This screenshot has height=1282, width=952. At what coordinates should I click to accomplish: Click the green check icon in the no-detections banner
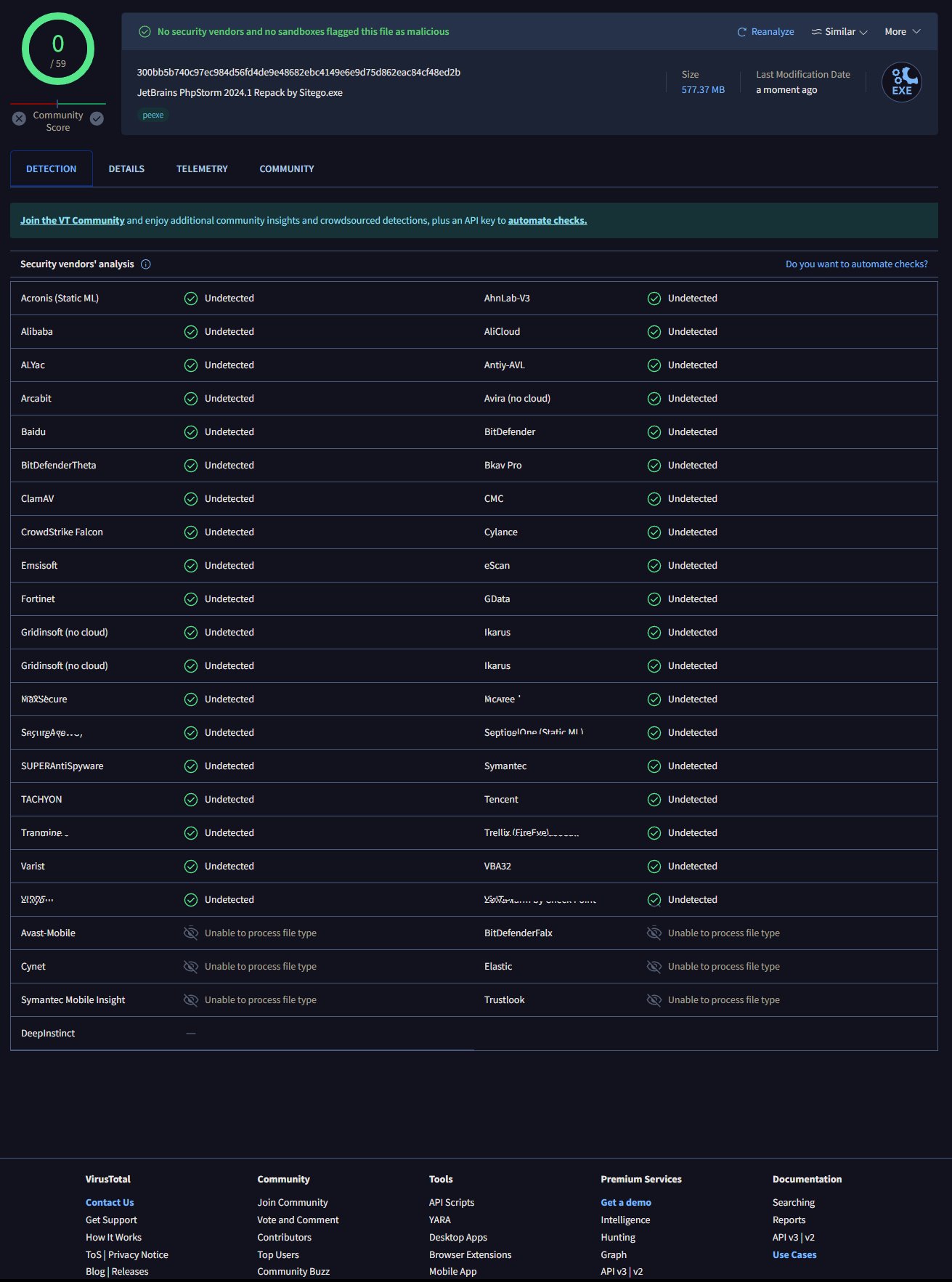[x=145, y=32]
